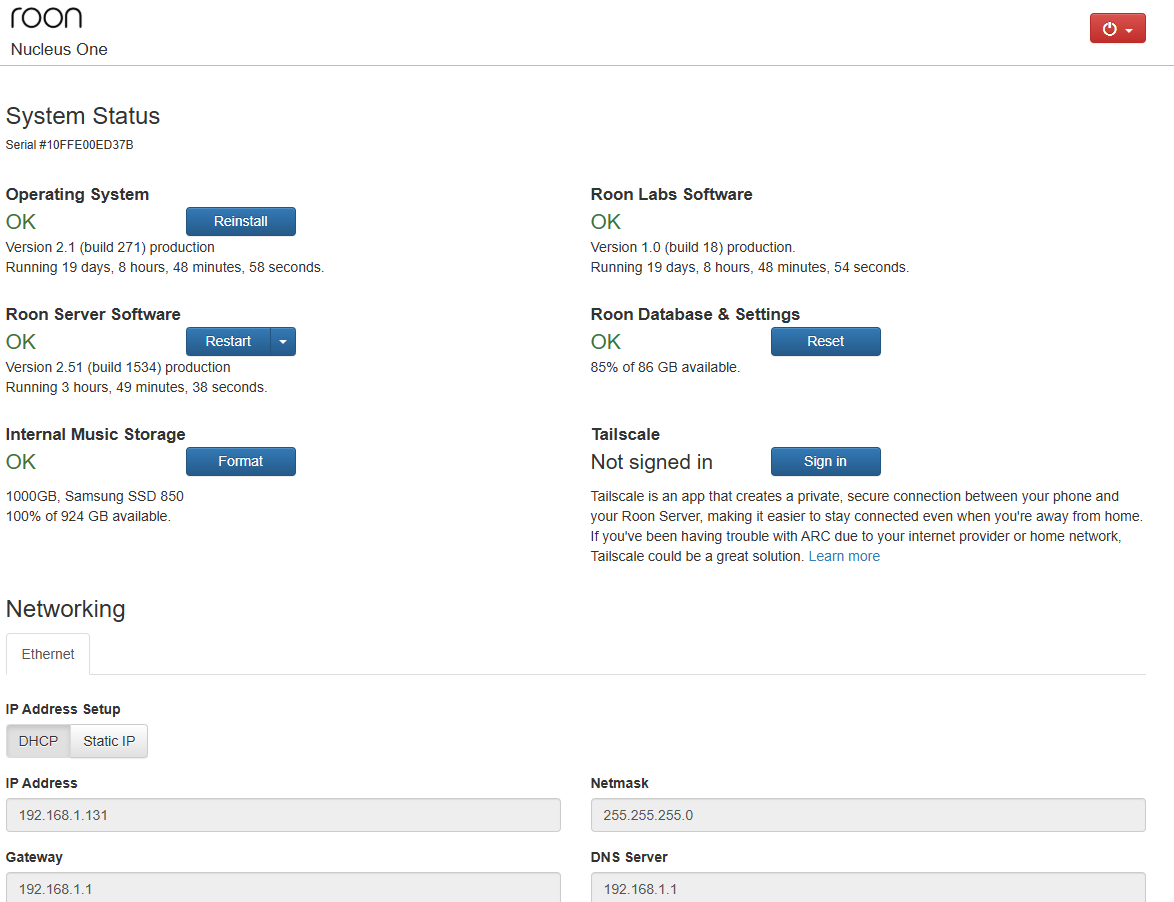Reinstall the Operating System

[240, 222]
